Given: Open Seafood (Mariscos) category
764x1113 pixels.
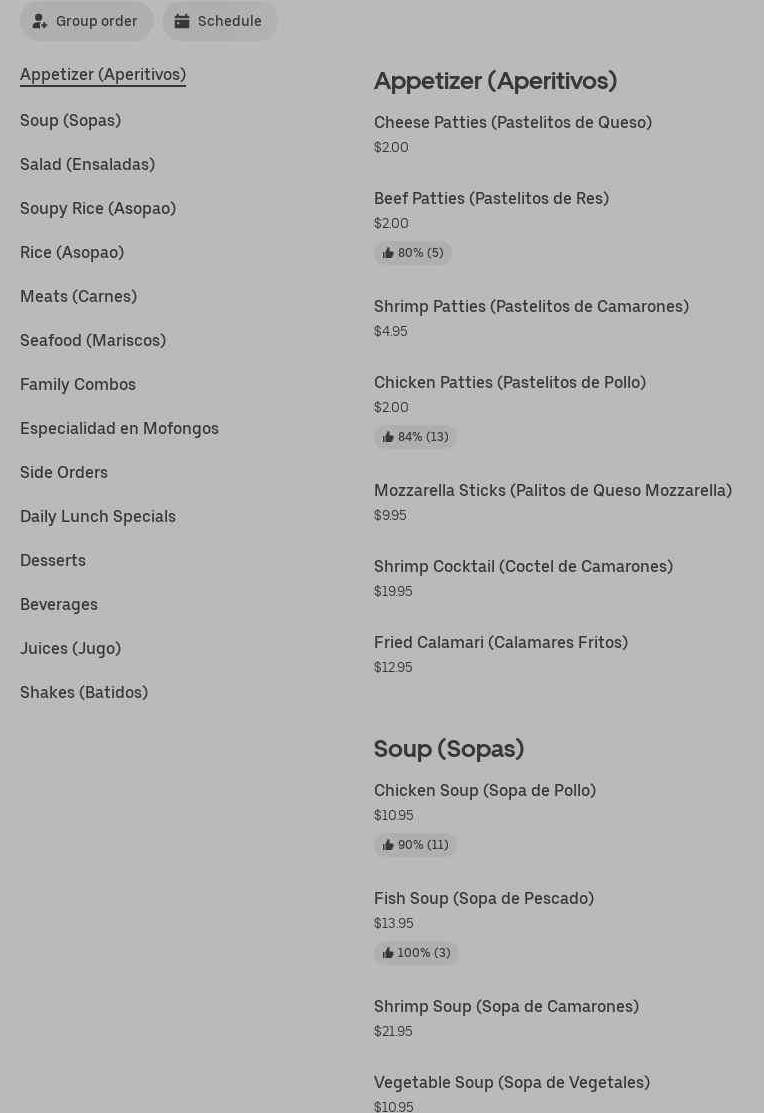Looking at the screenshot, I should pyautogui.click(x=93, y=340).
